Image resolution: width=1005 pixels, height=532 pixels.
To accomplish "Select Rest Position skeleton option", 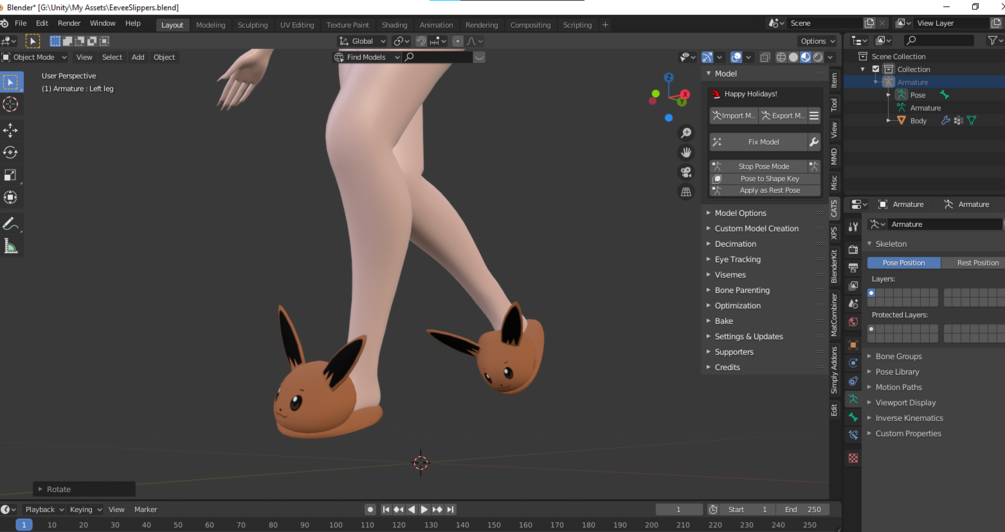I will [x=973, y=263].
